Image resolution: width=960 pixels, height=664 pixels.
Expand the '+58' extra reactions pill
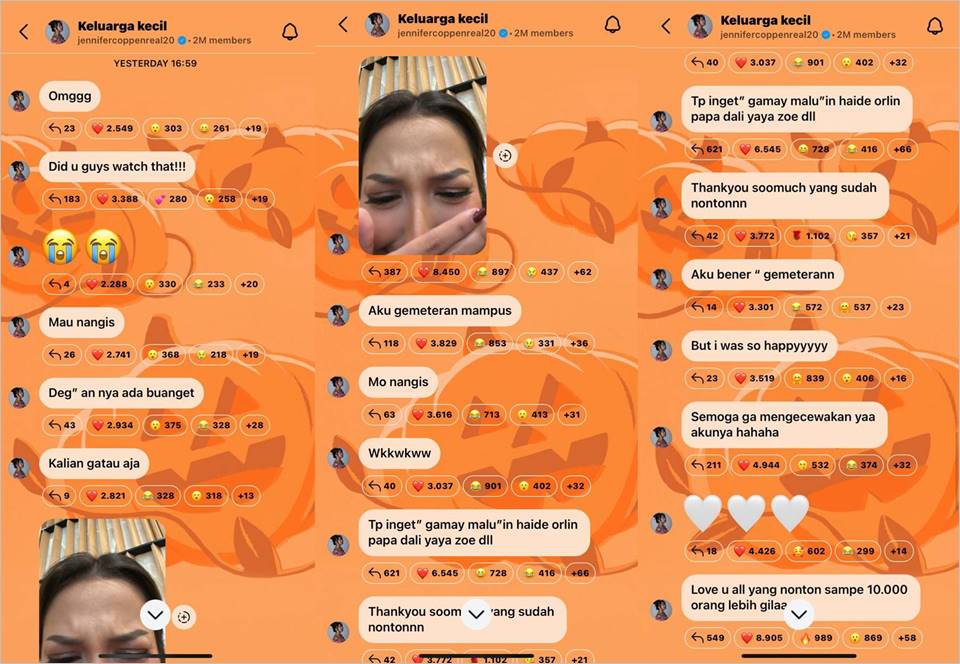coord(907,638)
